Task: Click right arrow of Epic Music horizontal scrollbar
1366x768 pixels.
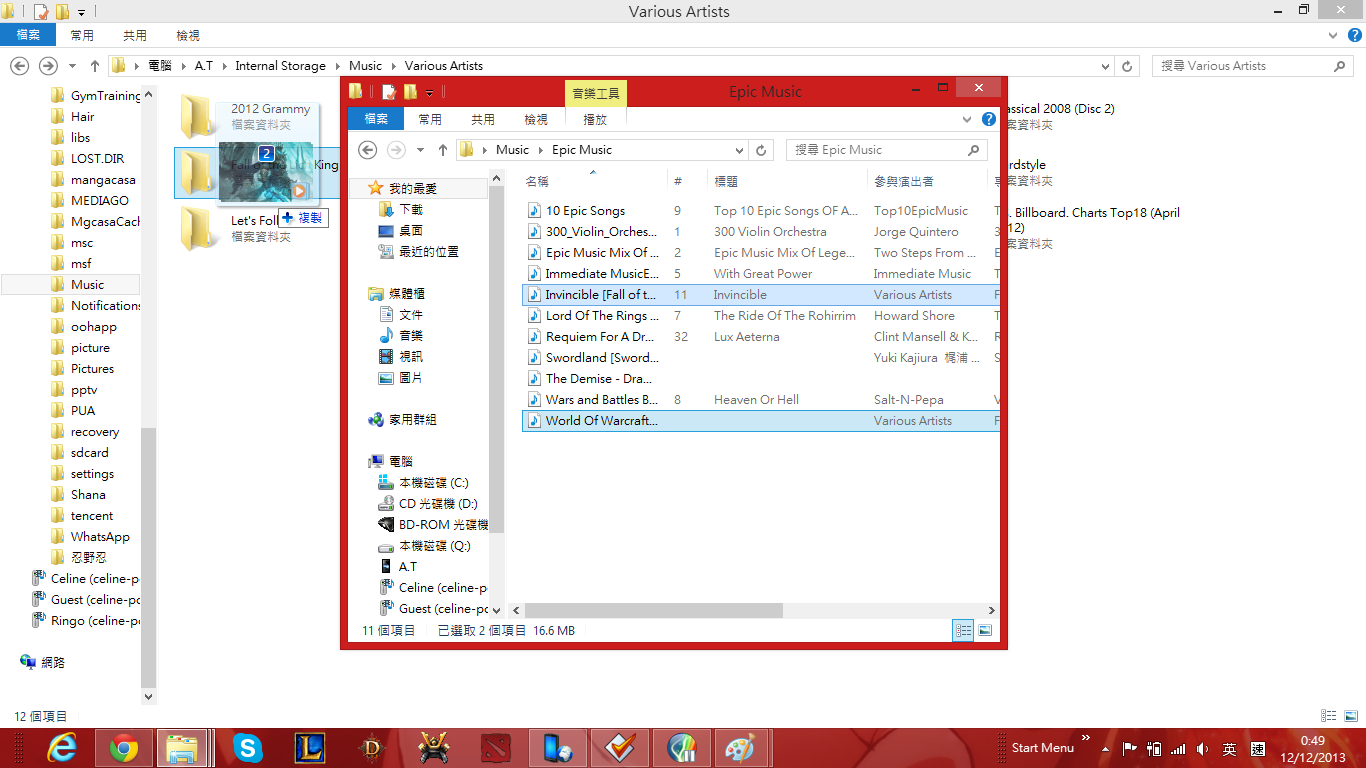Action: (991, 610)
